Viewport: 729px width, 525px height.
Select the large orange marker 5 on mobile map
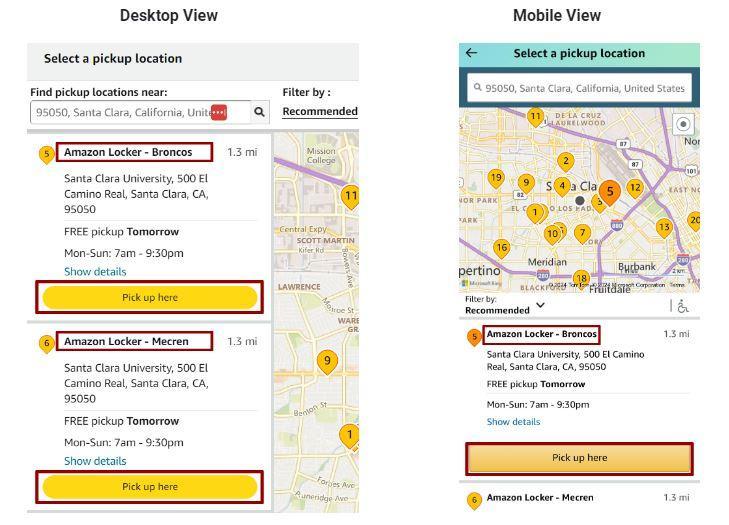click(609, 191)
